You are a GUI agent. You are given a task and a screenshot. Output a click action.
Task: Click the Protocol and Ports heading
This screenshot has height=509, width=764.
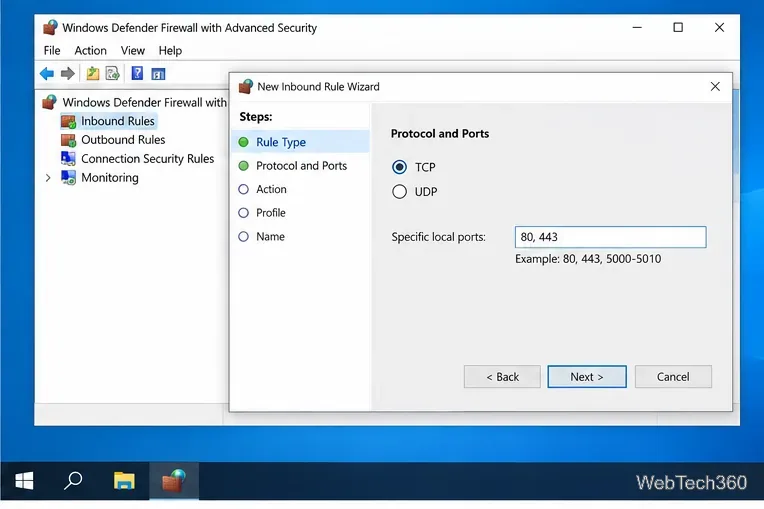(439, 133)
